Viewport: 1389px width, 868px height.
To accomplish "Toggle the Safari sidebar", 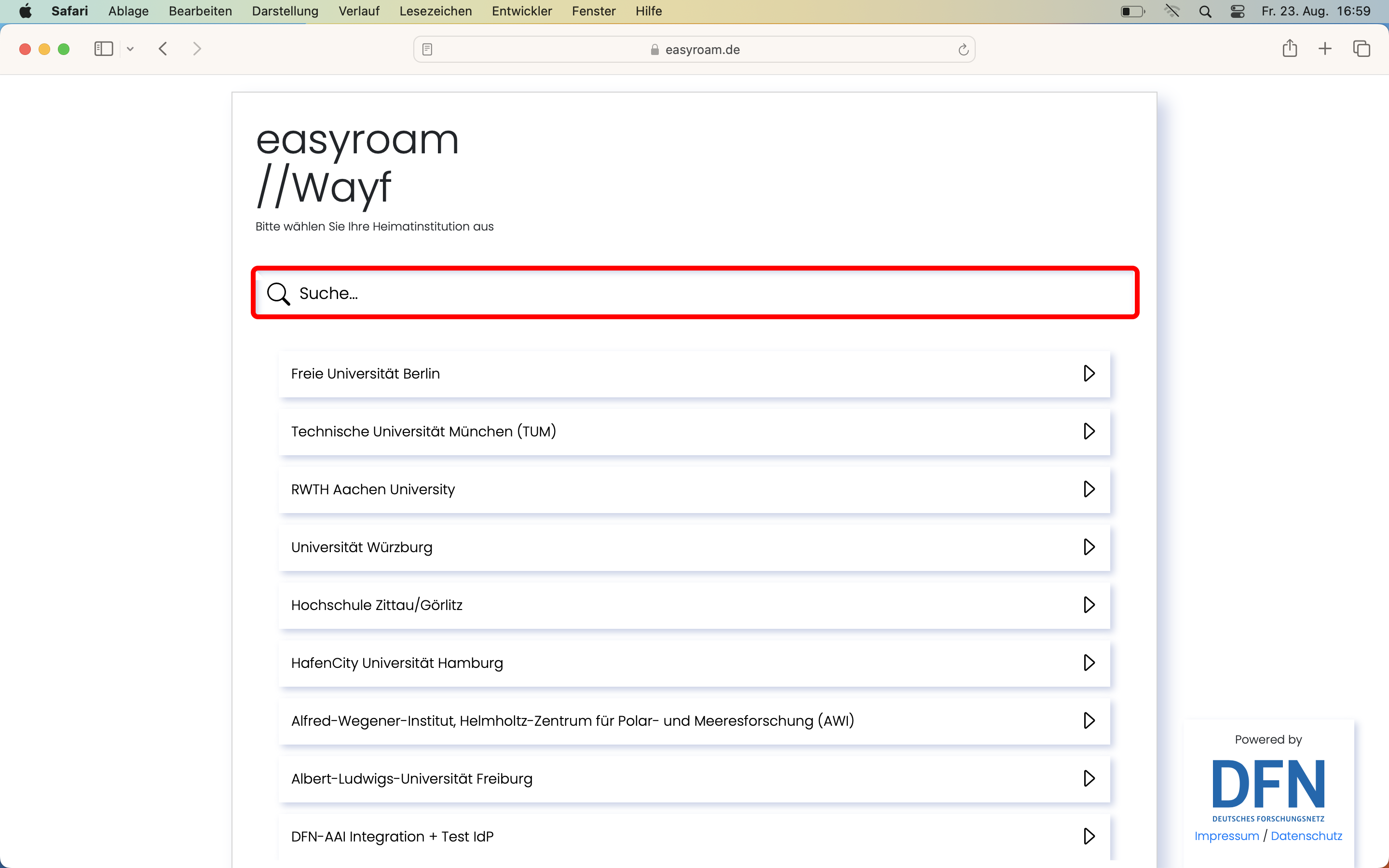I will click(x=103, y=49).
